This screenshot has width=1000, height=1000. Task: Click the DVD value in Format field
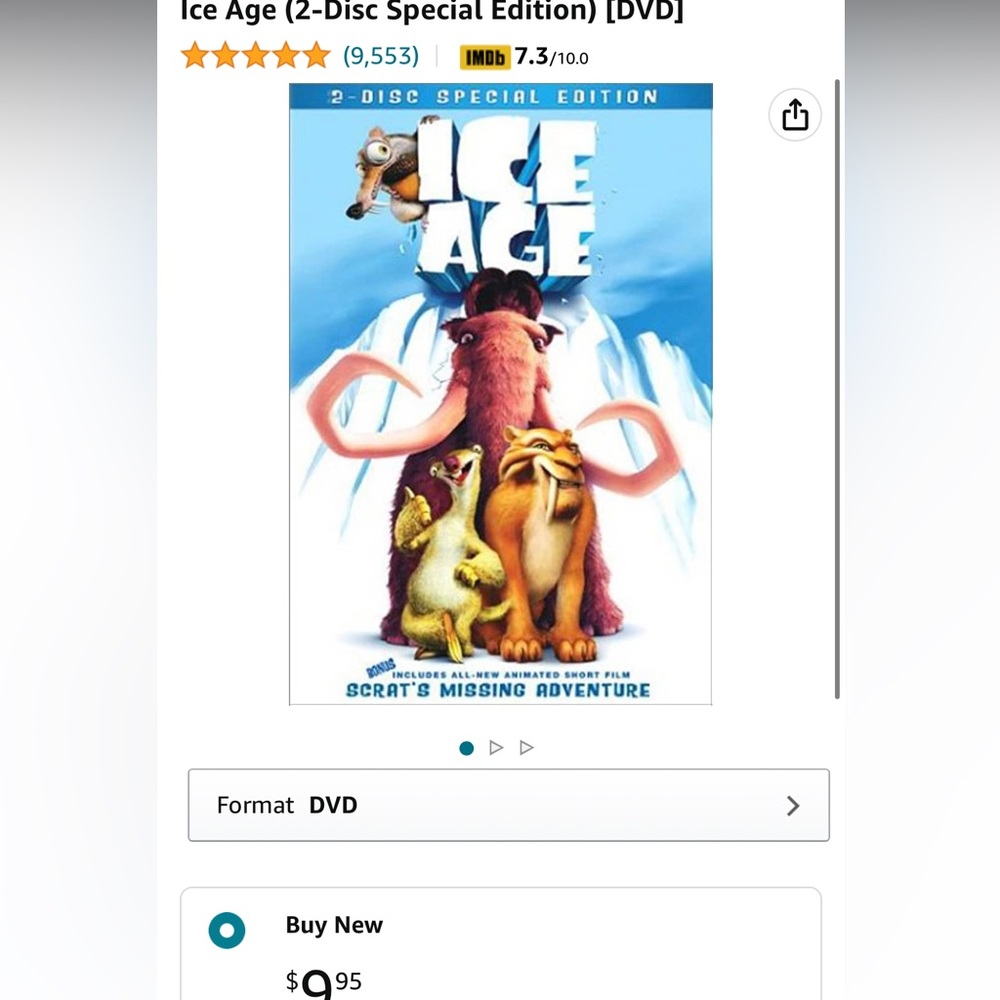coord(333,805)
